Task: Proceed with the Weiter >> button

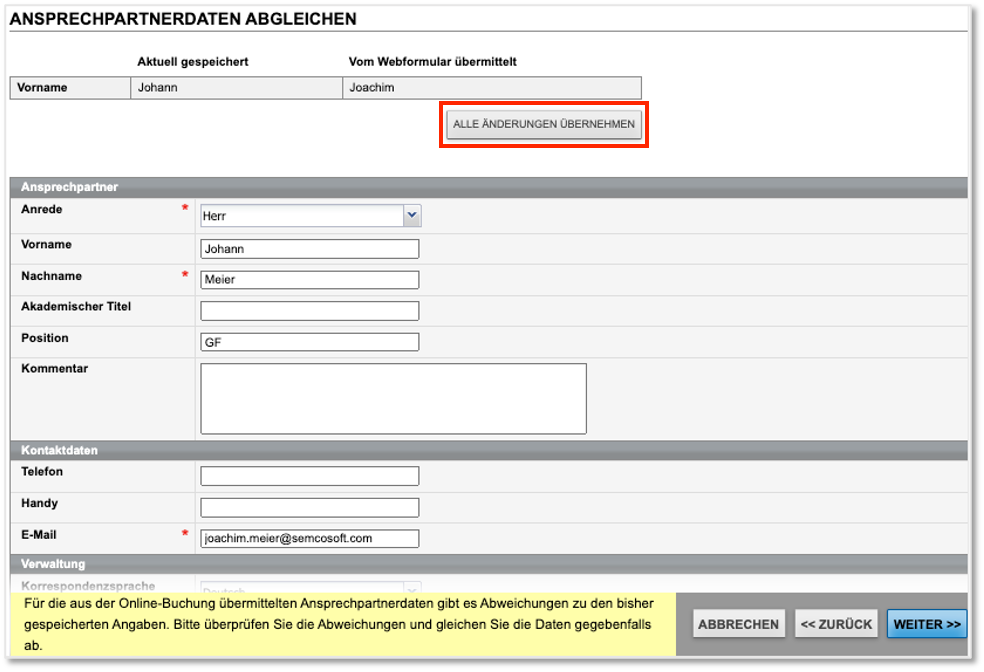Action: [927, 624]
